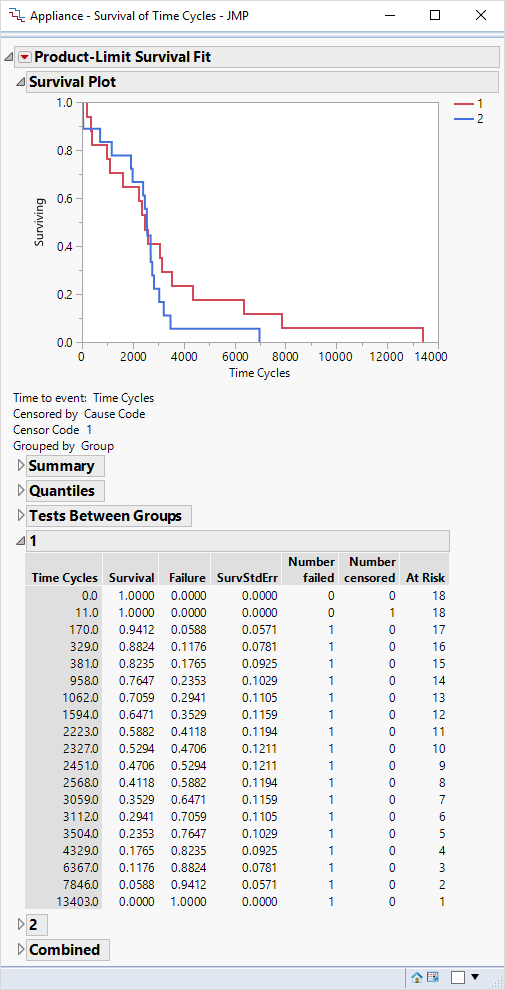Image resolution: width=505 pixels, height=990 pixels.
Task: Open red triangle menu for Product-Limit Survival Fit
Action: [x=24, y=57]
